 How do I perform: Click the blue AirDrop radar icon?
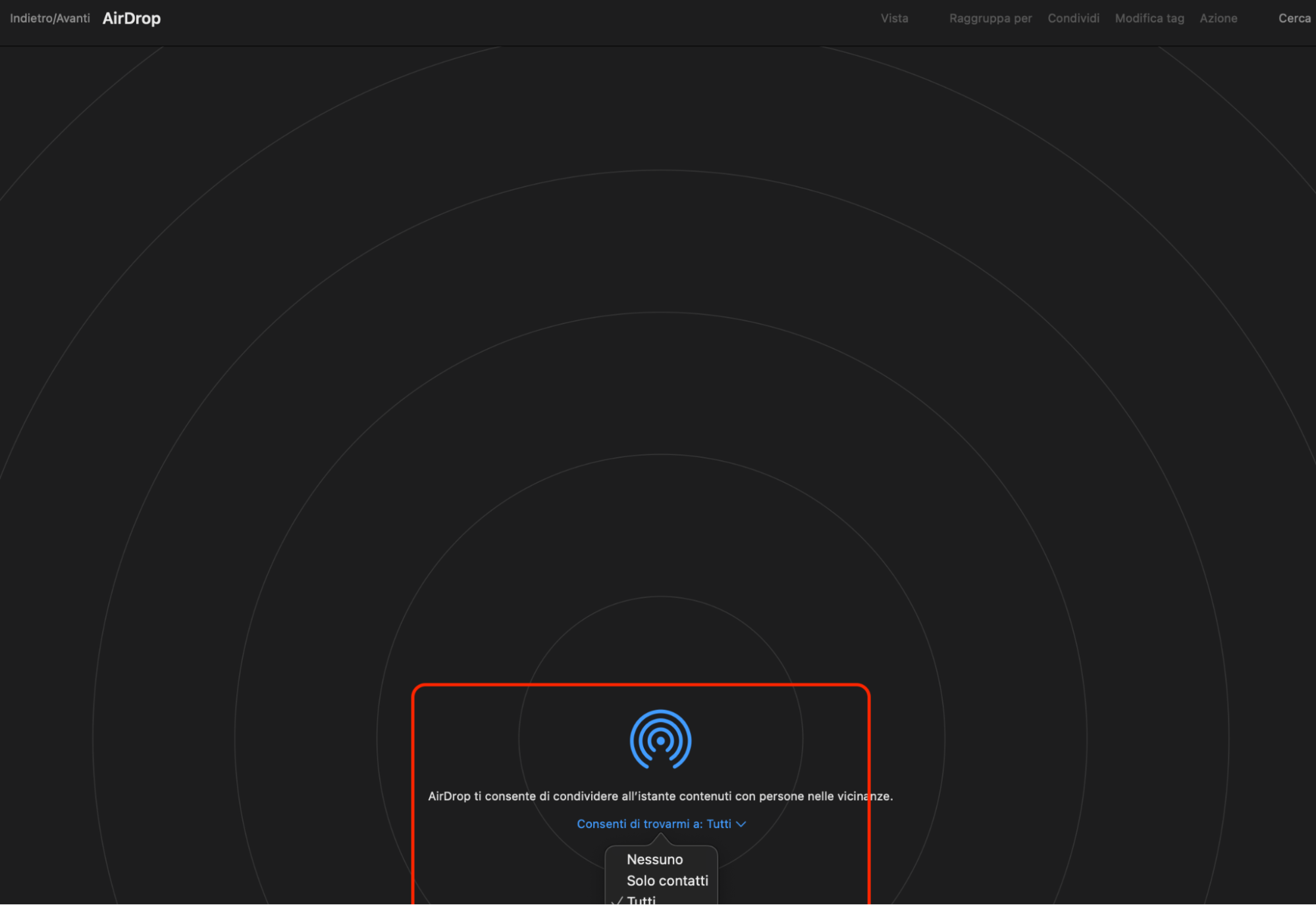(660, 739)
